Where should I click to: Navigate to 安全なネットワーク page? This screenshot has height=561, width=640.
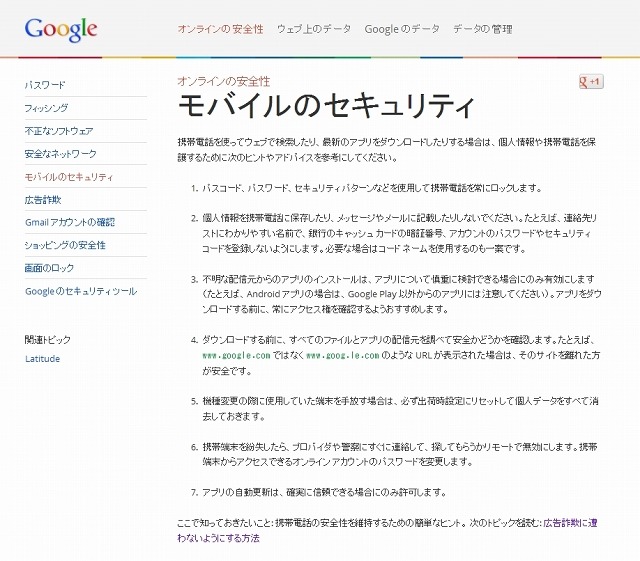tap(61, 154)
